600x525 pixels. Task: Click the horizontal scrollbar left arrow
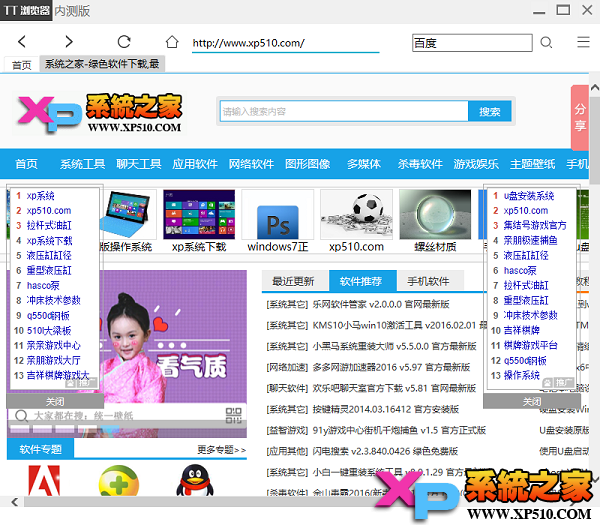click(15, 502)
